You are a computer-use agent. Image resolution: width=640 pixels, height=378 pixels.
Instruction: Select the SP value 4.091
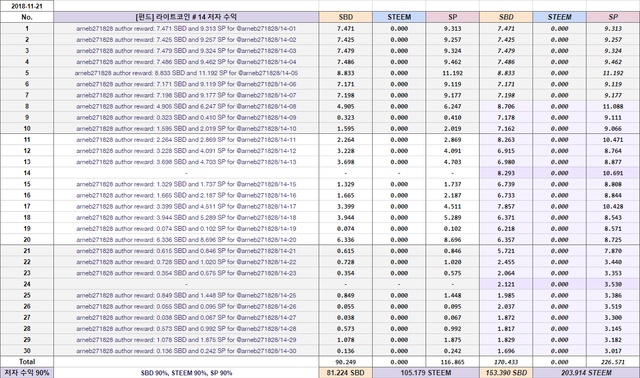coord(453,151)
